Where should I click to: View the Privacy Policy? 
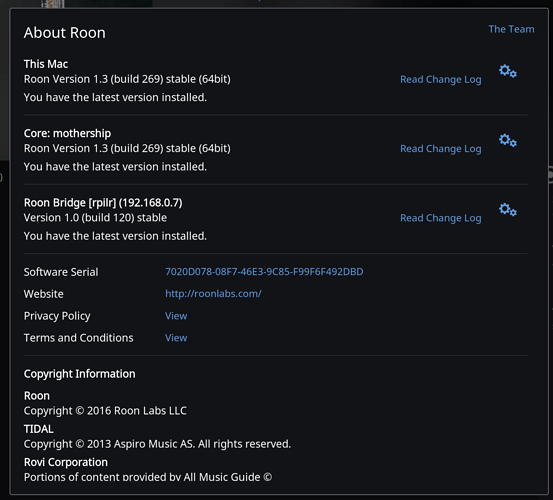(x=176, y=316)
